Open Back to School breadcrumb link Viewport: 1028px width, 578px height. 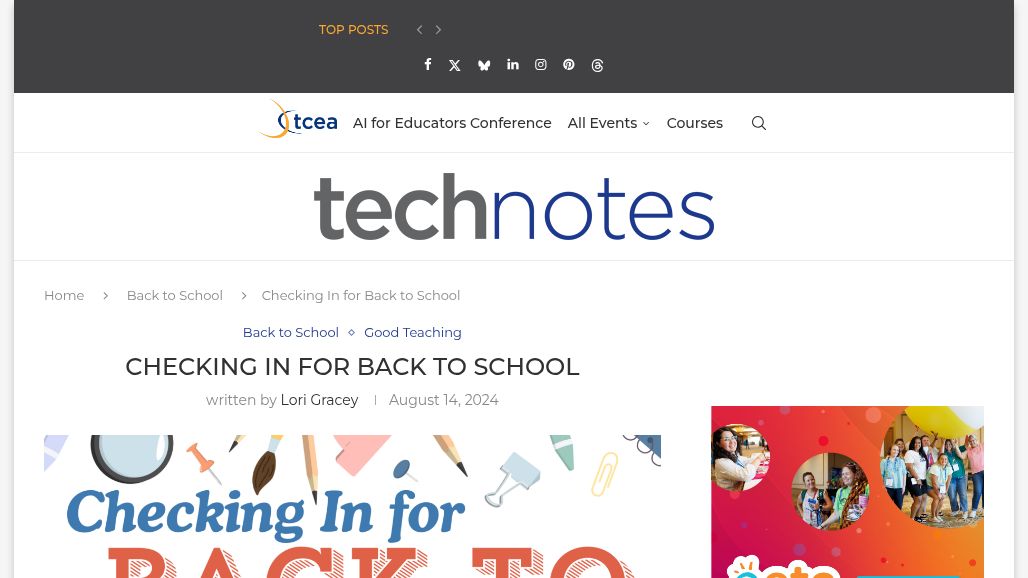[174, 295]
